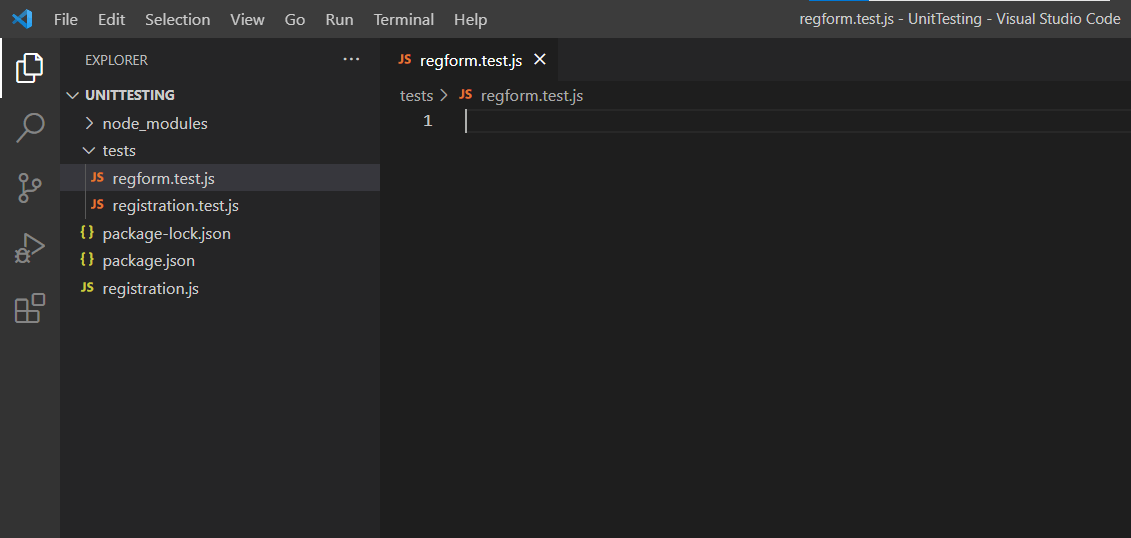Screen dimensions: 1131x538
Task: Open the Help menu
Action: 470,19
